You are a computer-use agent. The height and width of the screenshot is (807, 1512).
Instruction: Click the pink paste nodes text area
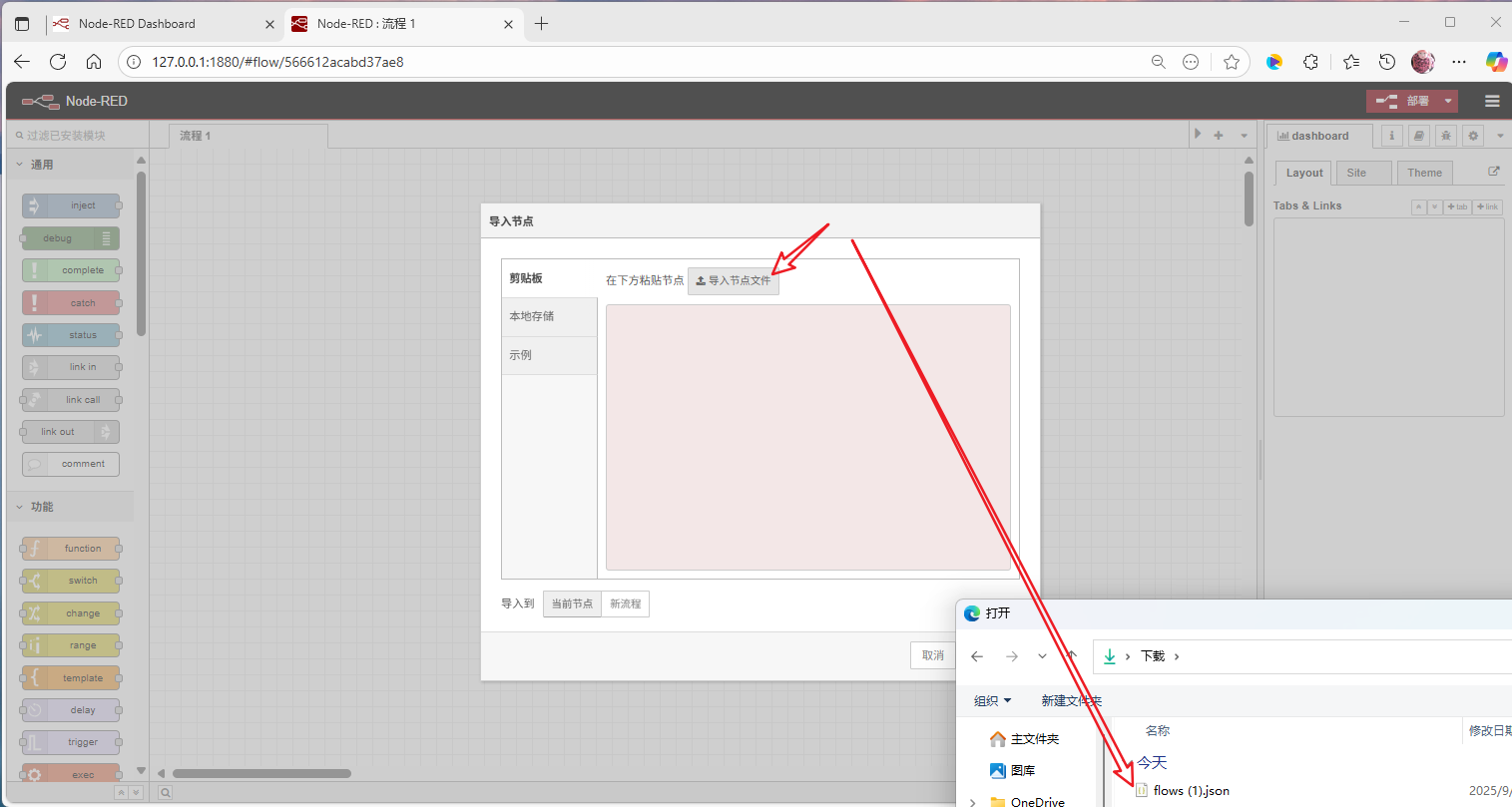tap(807, 437)
